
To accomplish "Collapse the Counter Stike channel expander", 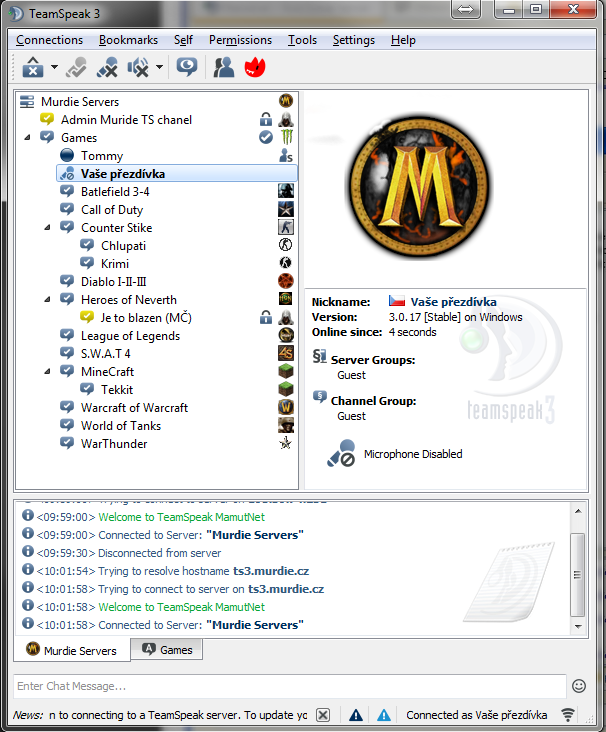I will [48, 228].
